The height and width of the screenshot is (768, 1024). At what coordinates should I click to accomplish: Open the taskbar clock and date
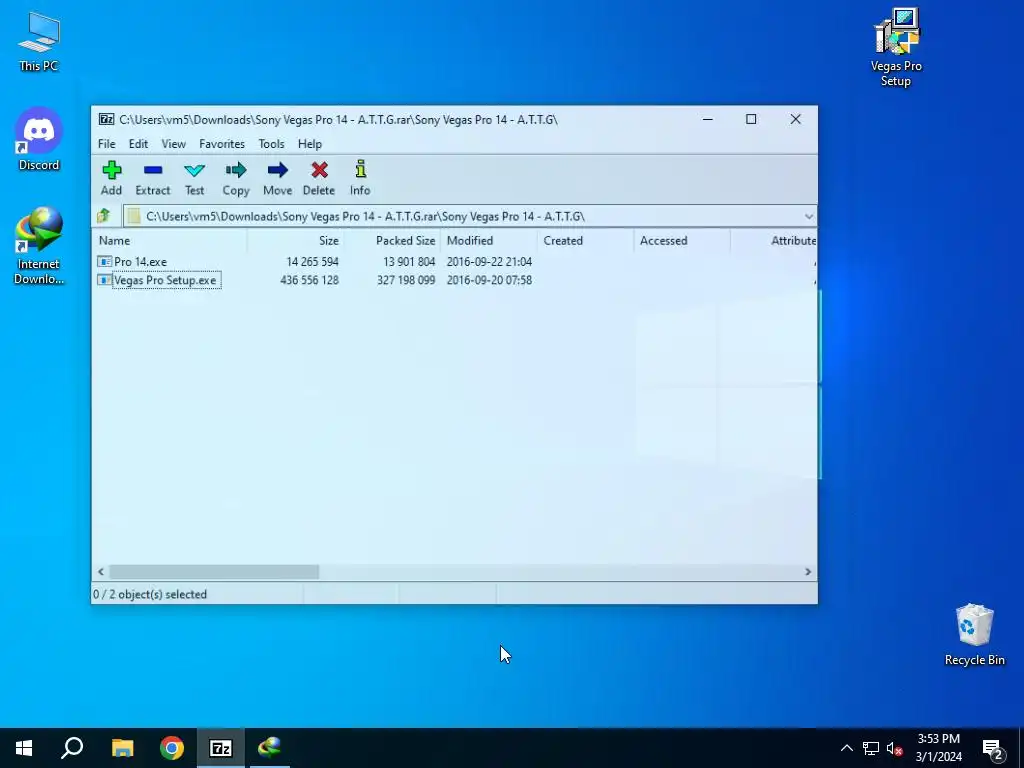[938, 748]
